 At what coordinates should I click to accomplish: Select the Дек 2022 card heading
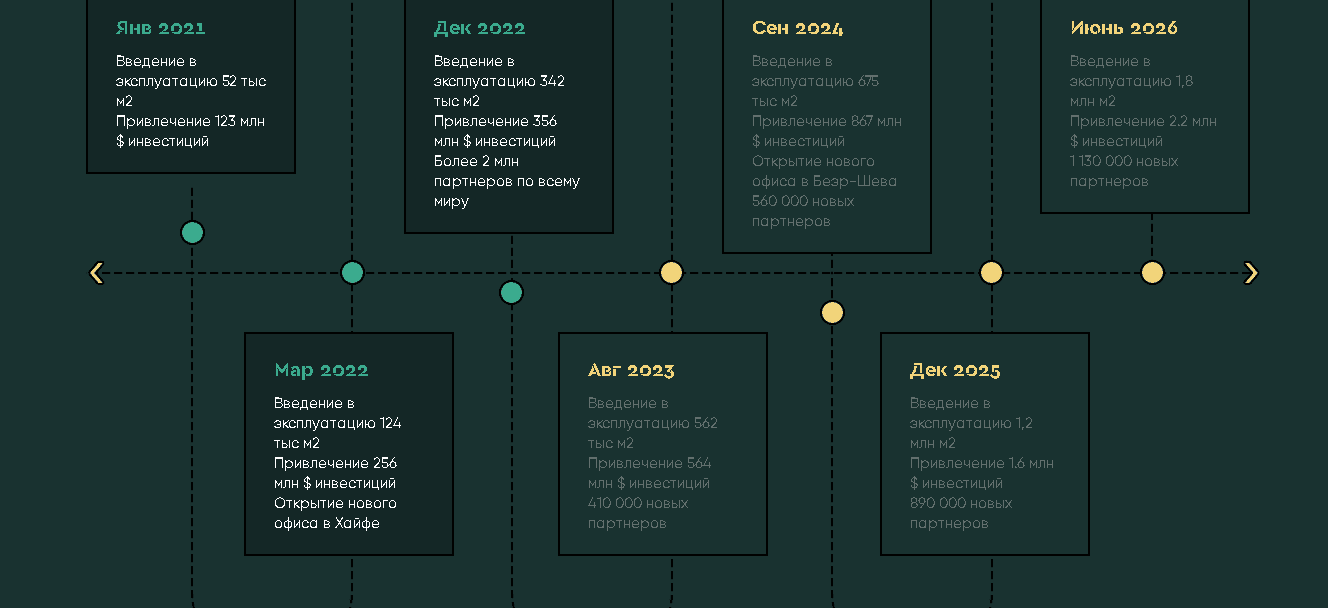tap(479, 28)
